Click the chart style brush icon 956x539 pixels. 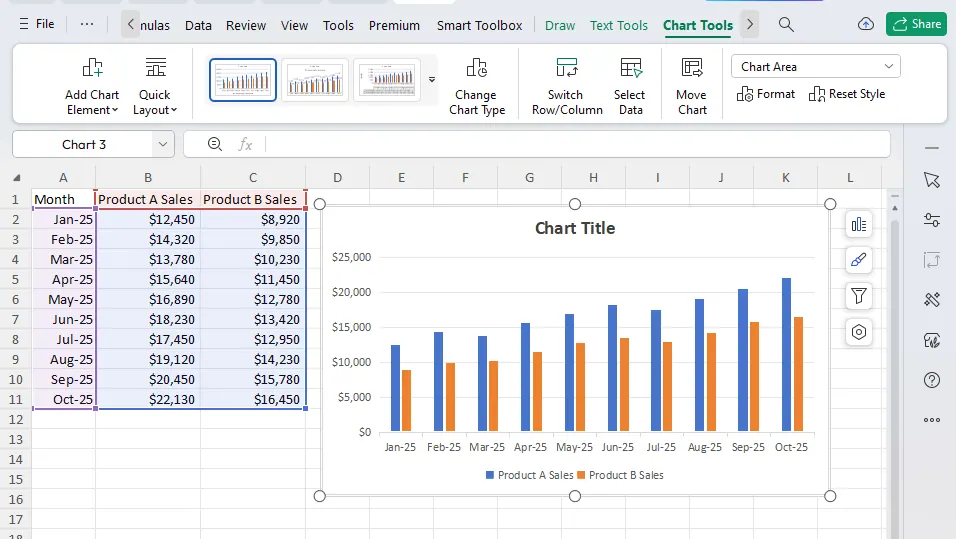858,261
